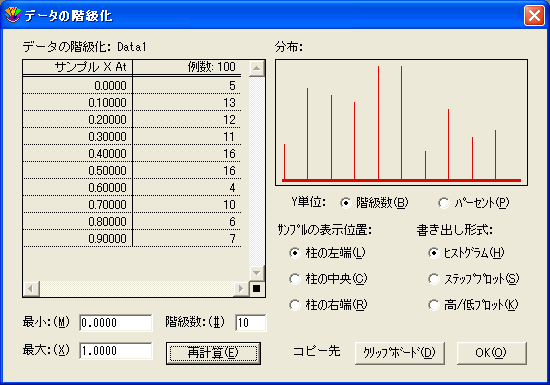Click the app icon in the title bar
The image size is (550, 385).
point(13,15)
